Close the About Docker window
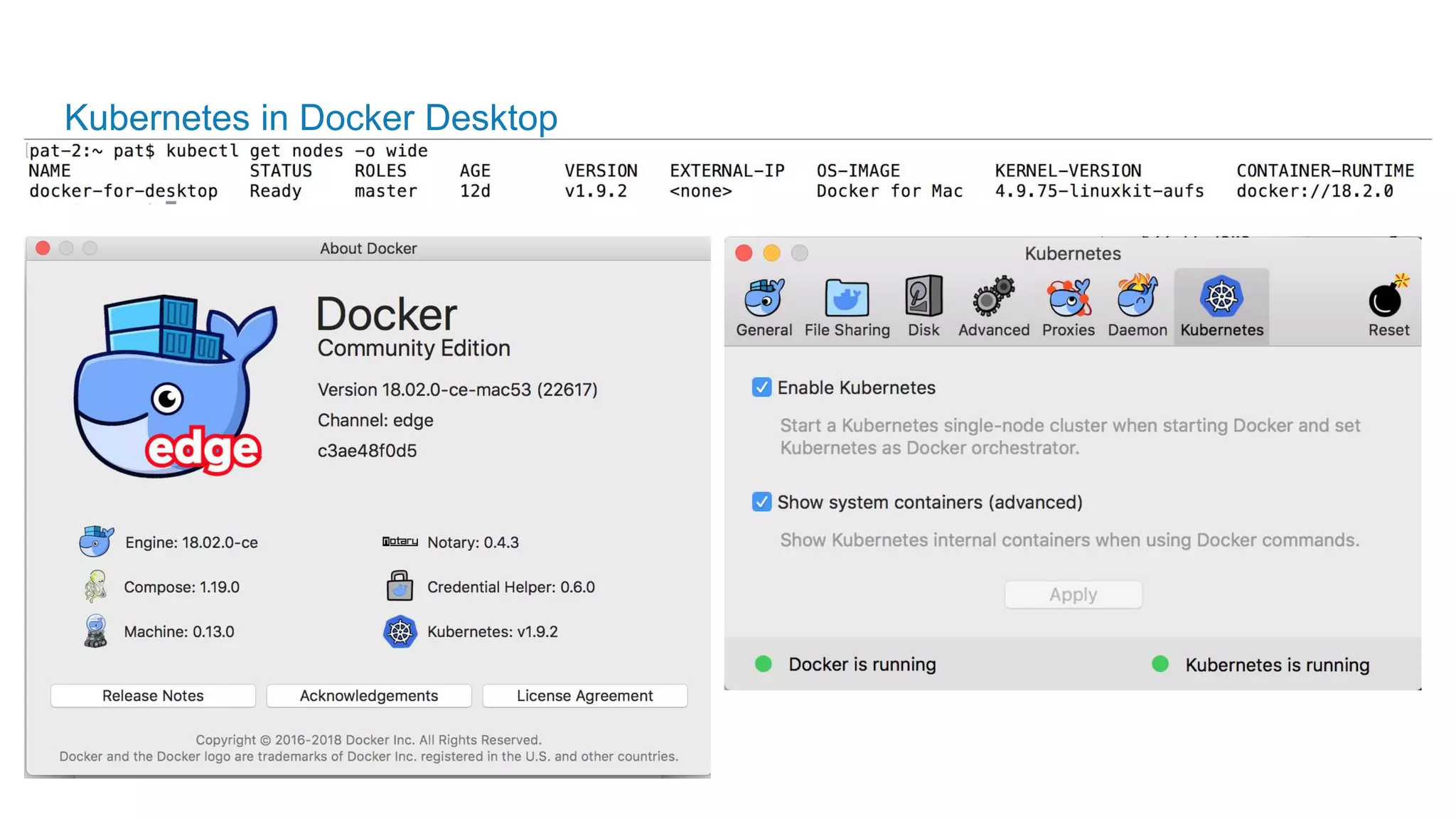 coord(43,248)
